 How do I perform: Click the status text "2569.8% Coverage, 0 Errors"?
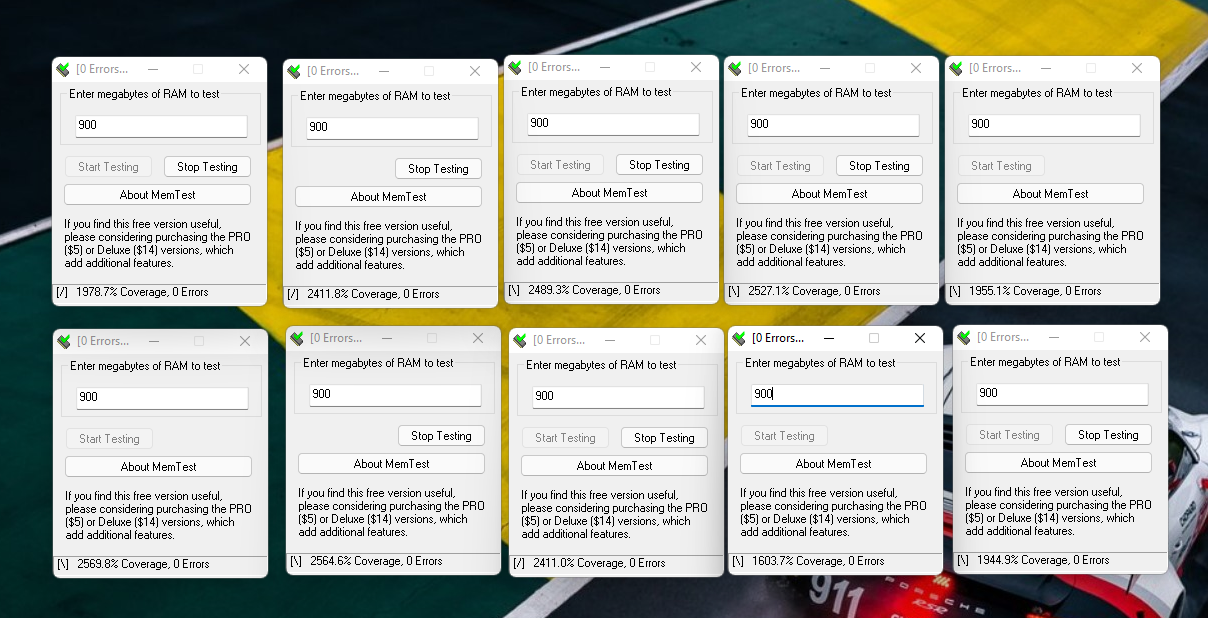[x=143, y=564]
